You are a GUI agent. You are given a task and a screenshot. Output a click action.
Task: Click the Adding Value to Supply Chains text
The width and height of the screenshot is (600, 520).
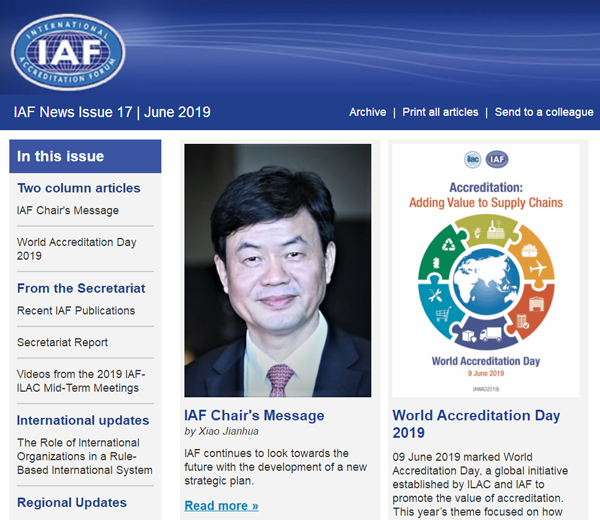[x=486, y=202]
